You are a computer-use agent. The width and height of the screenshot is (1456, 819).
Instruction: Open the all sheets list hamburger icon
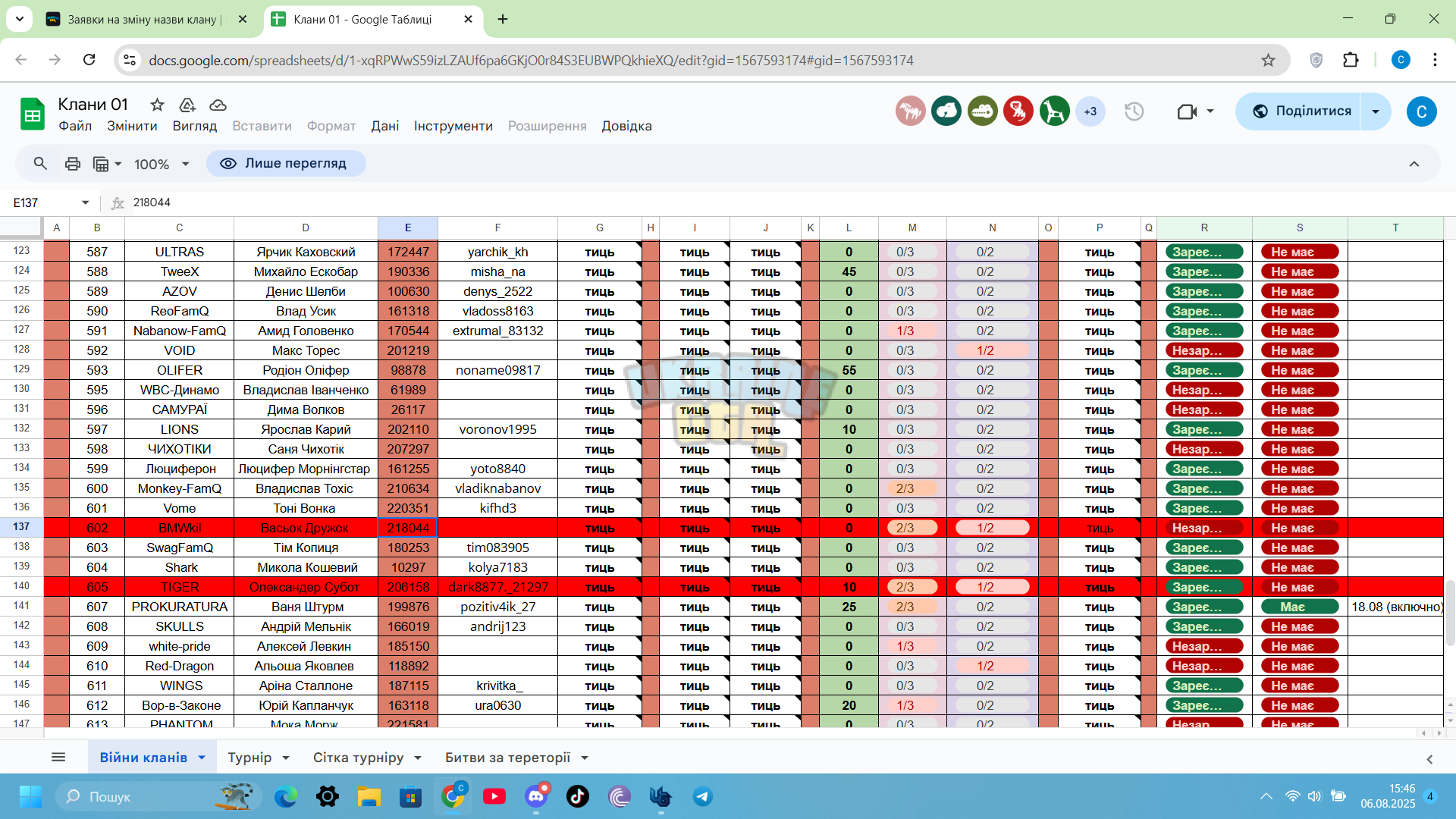58,757
